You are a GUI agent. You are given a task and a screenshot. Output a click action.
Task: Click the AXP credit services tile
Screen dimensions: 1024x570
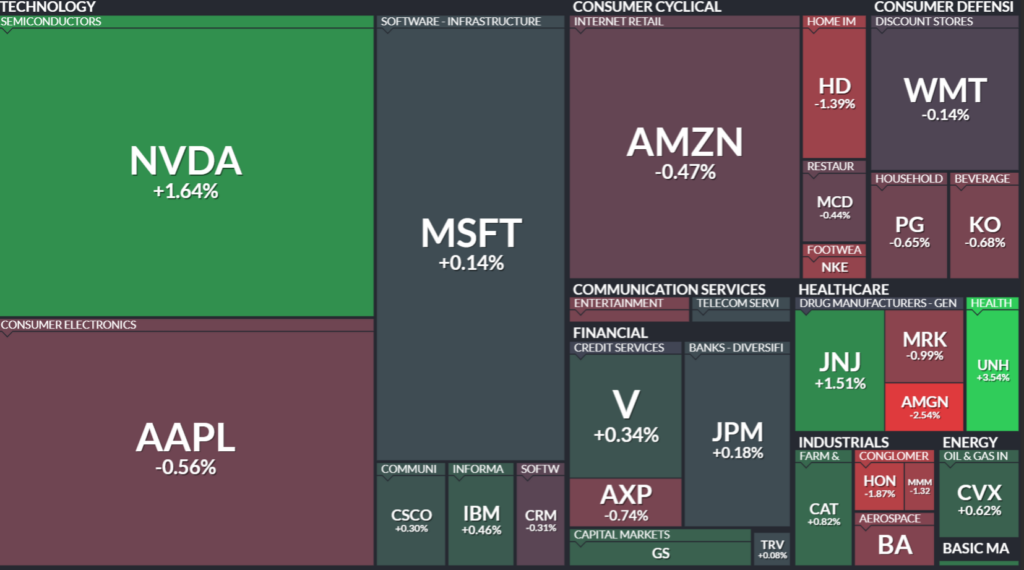click(x=625, y=501)
